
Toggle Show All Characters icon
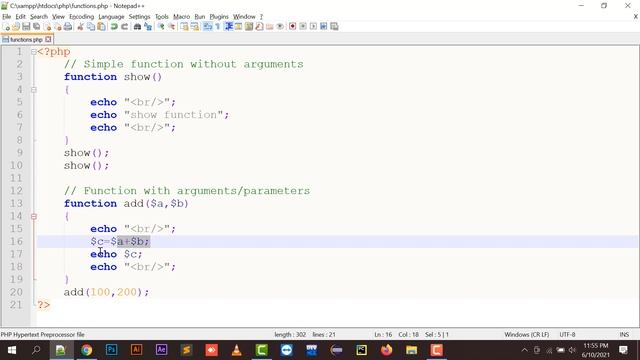click(218, 27)
